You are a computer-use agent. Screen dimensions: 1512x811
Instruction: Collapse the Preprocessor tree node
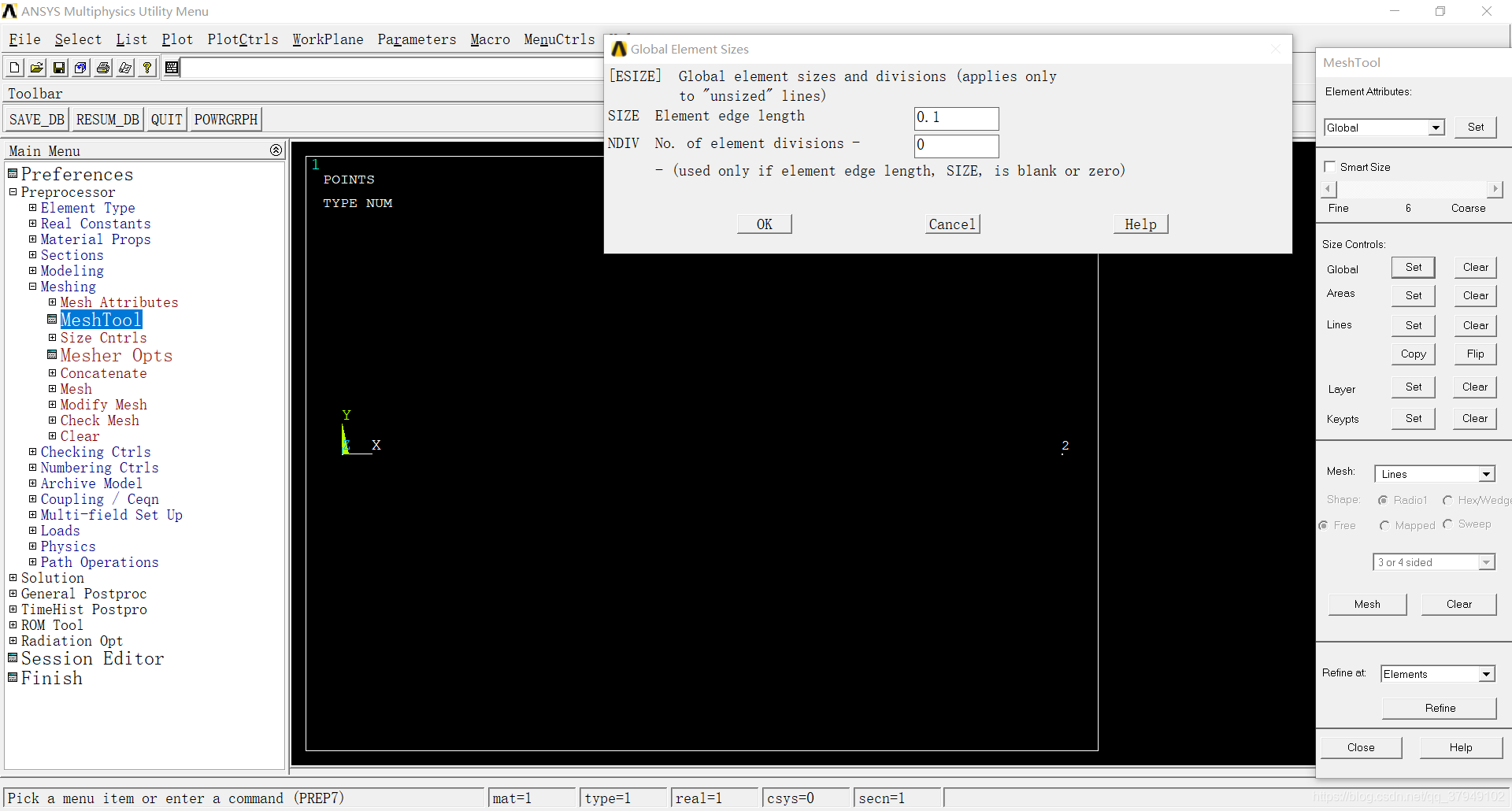pyautogui.click(x=13, y=191)
